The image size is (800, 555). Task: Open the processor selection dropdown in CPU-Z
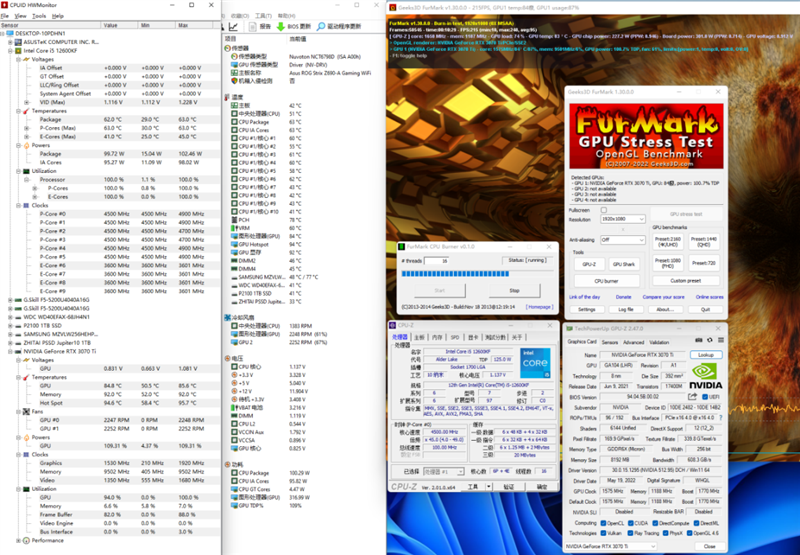(443, 472)
